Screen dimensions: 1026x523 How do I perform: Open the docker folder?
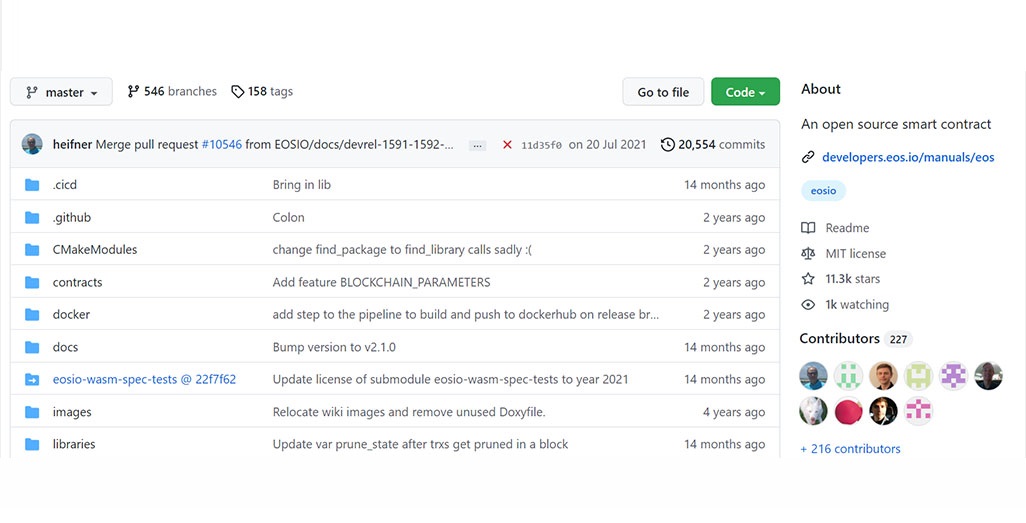click(71, 315)
